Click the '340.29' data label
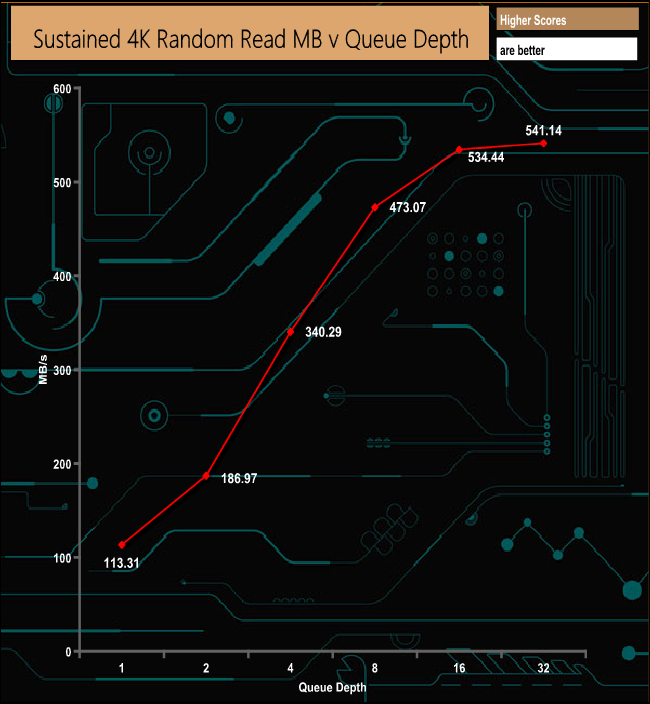The image size is (650, 704). click(x=323, y=332)
